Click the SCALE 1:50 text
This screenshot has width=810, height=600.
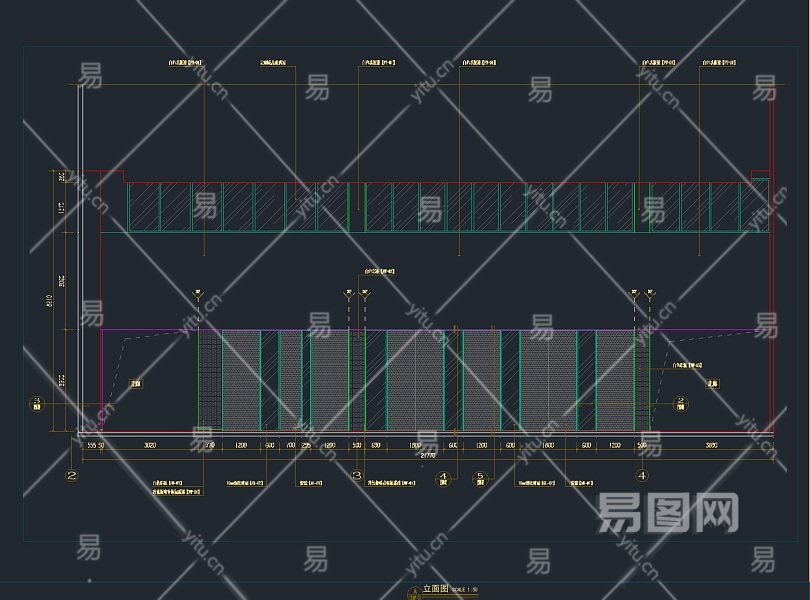[465, 590]
